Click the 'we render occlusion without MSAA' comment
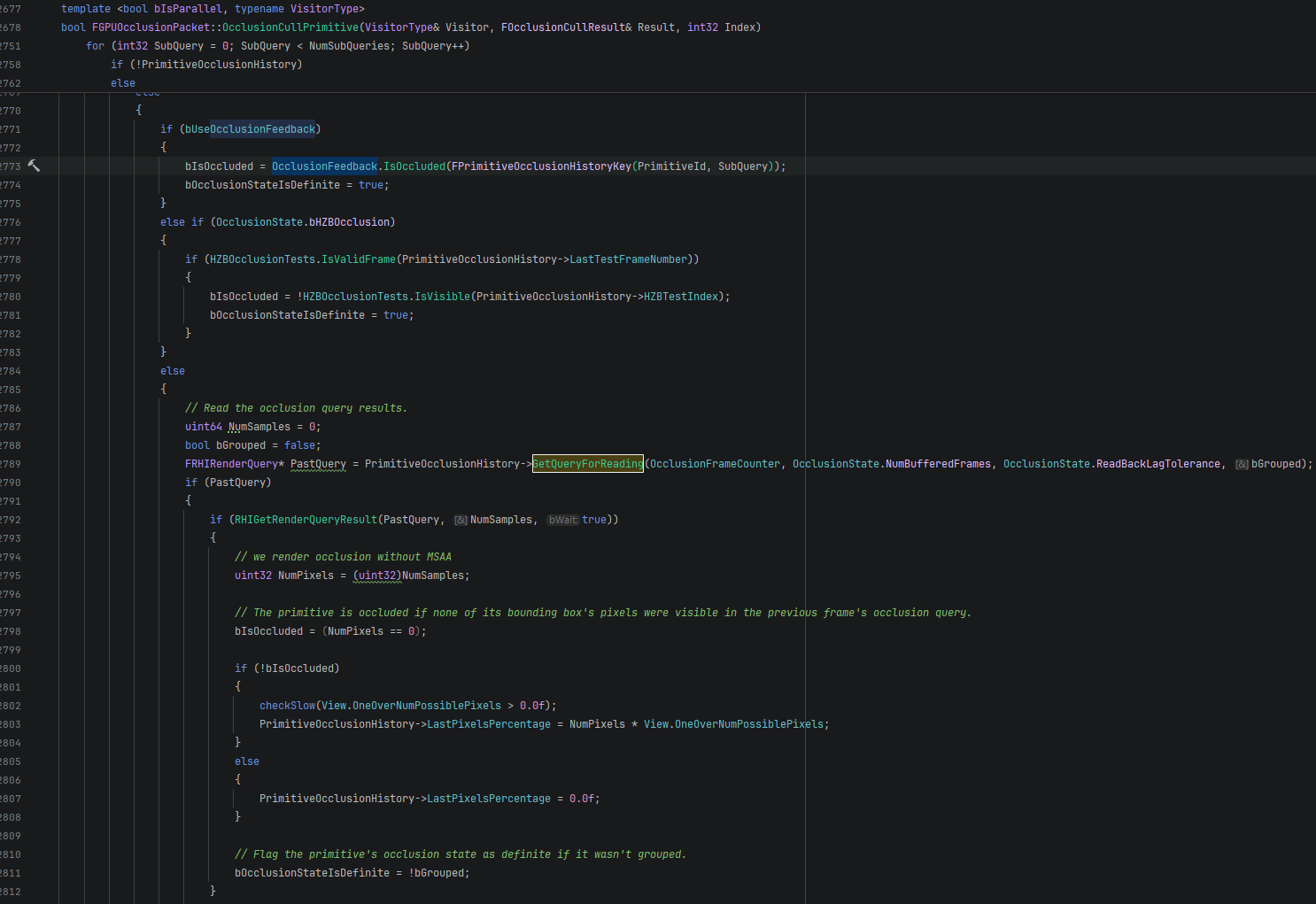 343,557
